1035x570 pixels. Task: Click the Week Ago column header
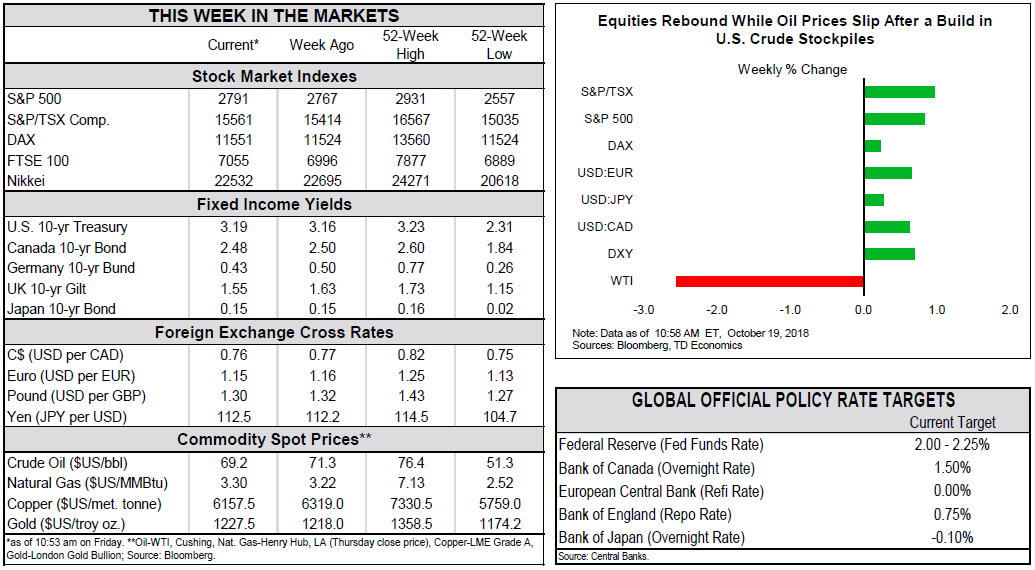coord(321,45)
